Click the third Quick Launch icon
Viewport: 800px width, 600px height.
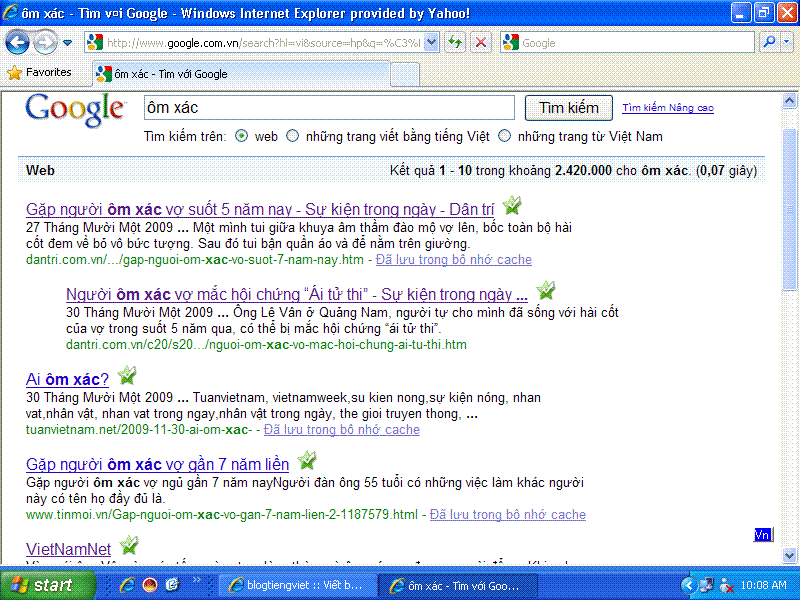point(172,585)
